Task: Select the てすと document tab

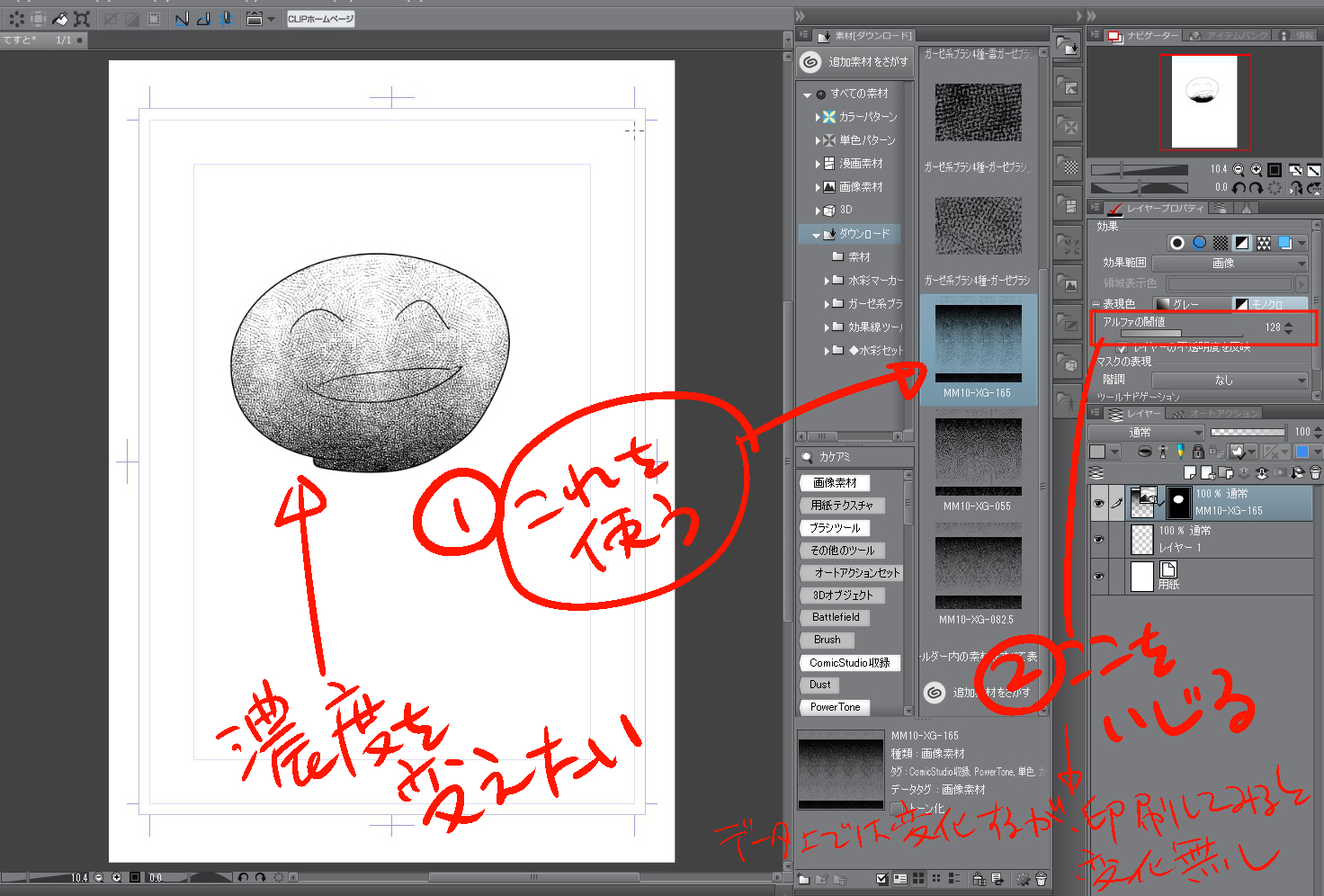Action: click(x=42, y=40)
